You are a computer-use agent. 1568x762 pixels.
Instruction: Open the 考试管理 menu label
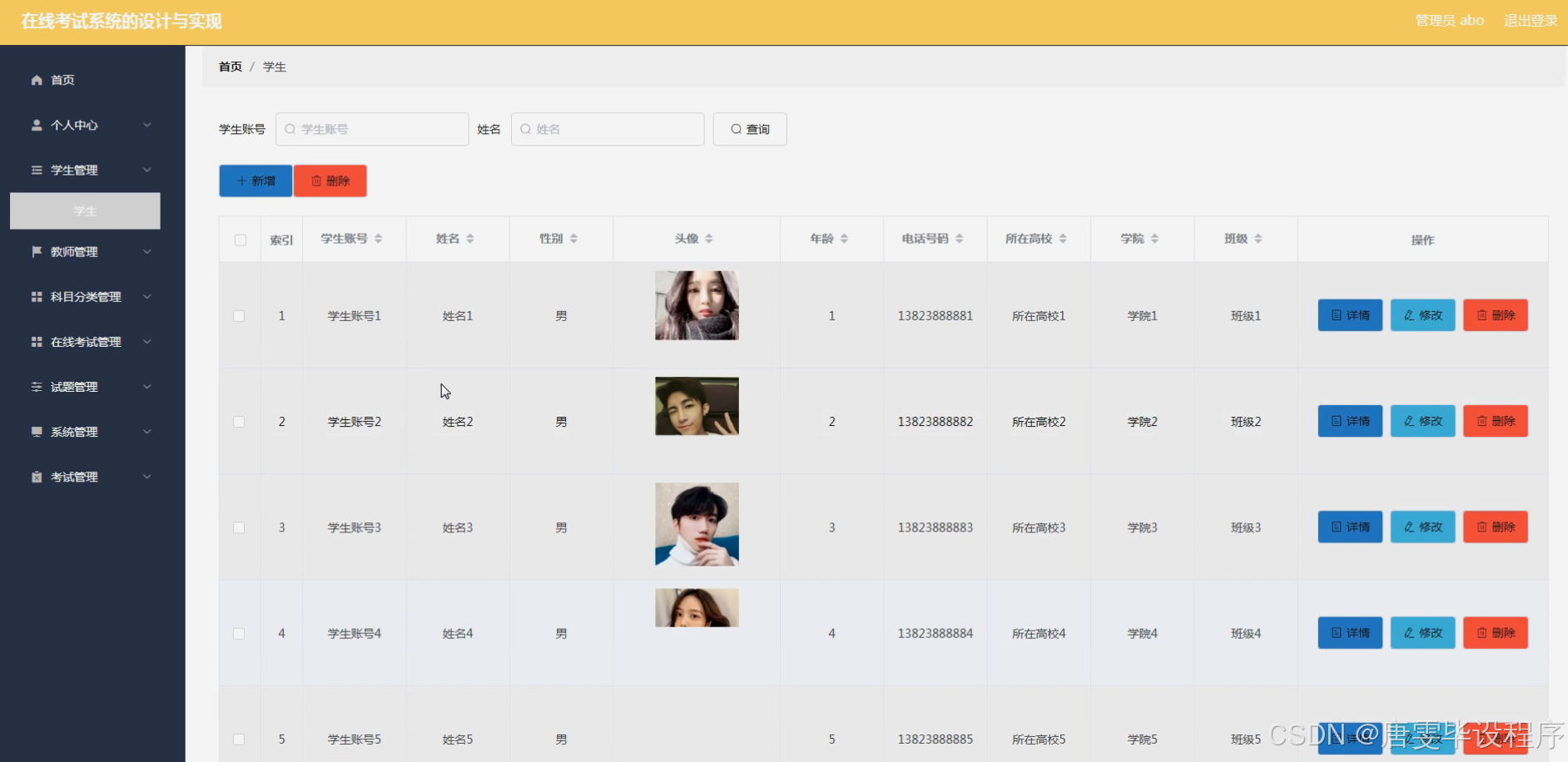point(74,477)
